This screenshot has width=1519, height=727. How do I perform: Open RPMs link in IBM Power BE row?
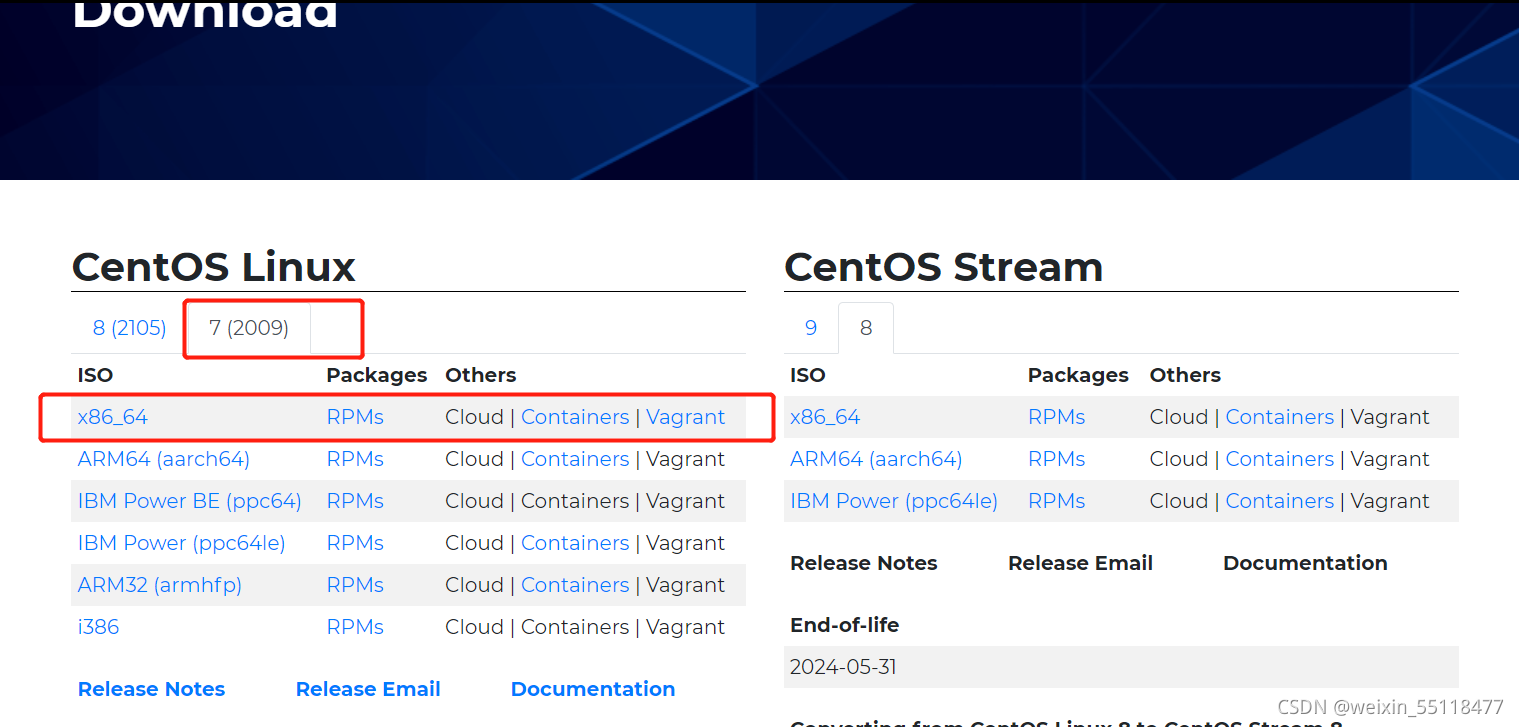click(355, 501)
